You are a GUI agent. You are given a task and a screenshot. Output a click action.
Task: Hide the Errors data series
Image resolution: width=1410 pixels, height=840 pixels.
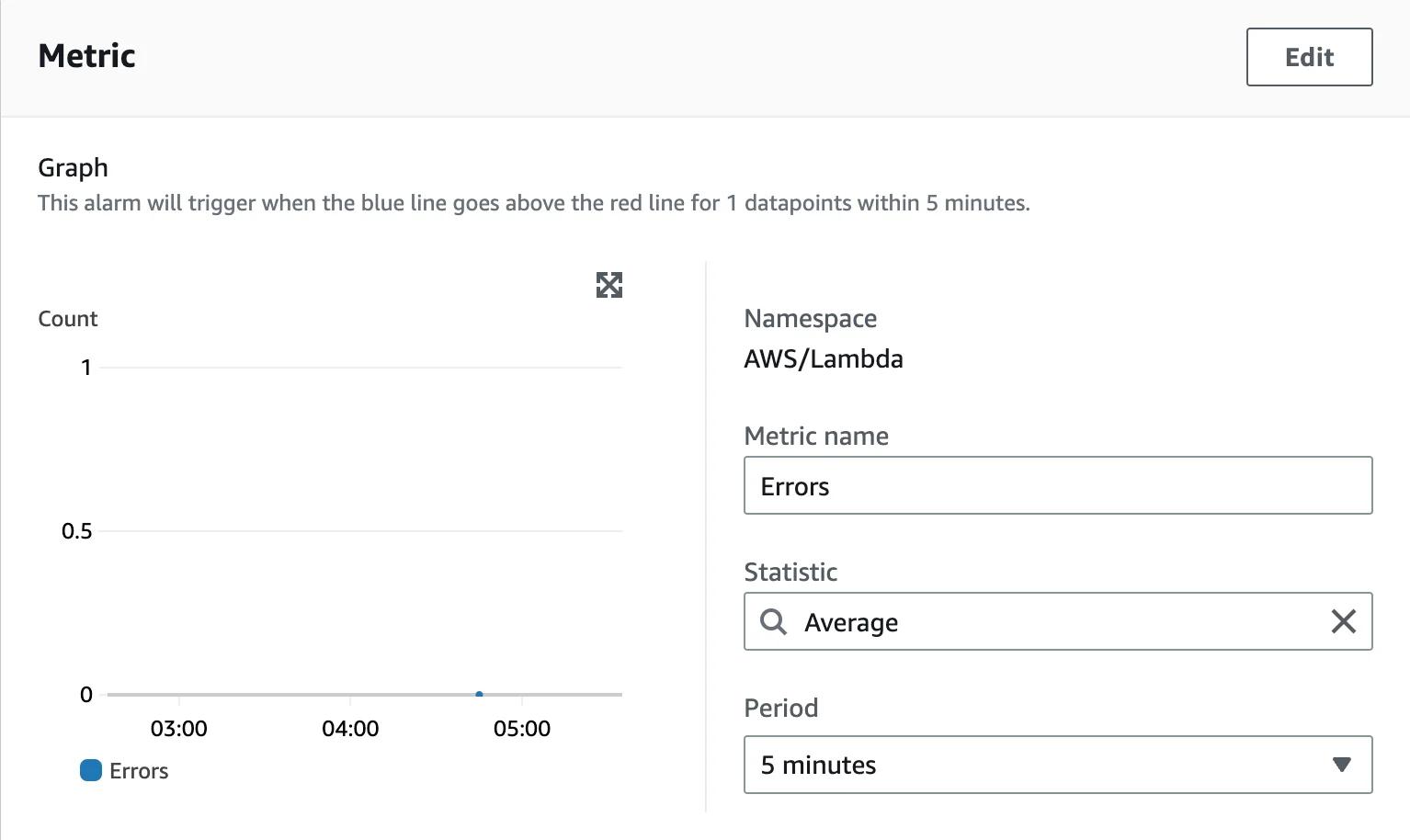pos(124,770)
